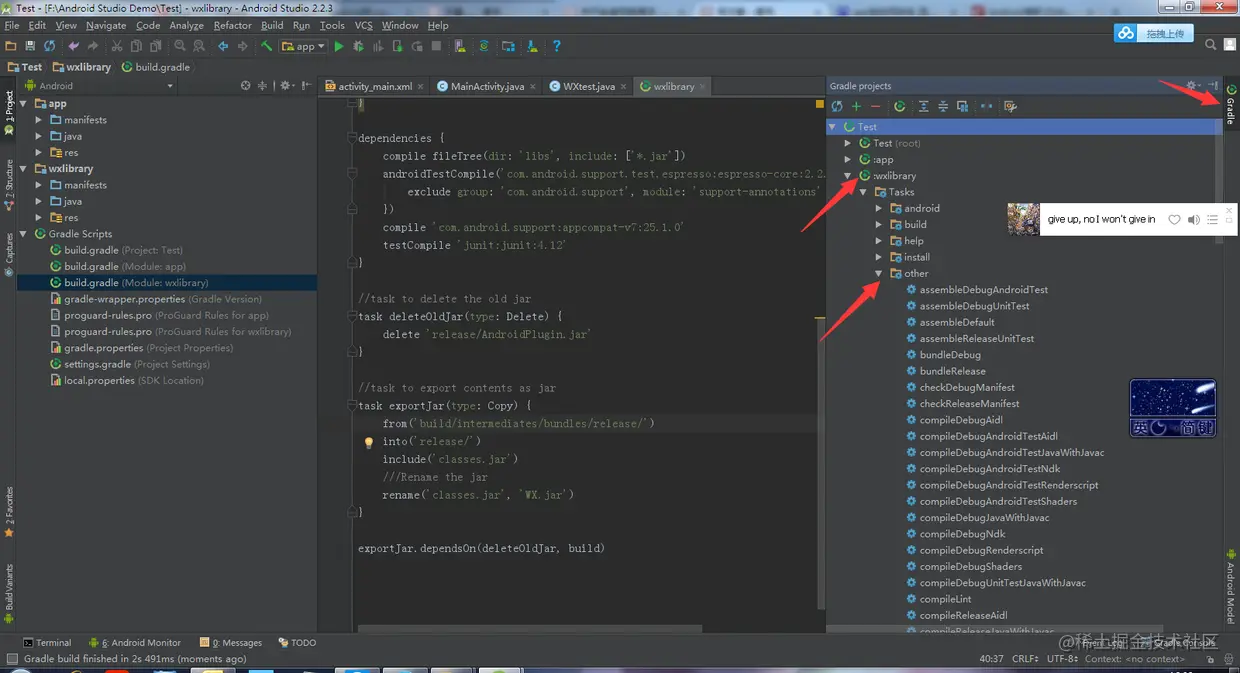The width and height of the screenshot is (1240, 673).
Task: Click the UTF-8 encoding in status bar
Action: 1062,659
